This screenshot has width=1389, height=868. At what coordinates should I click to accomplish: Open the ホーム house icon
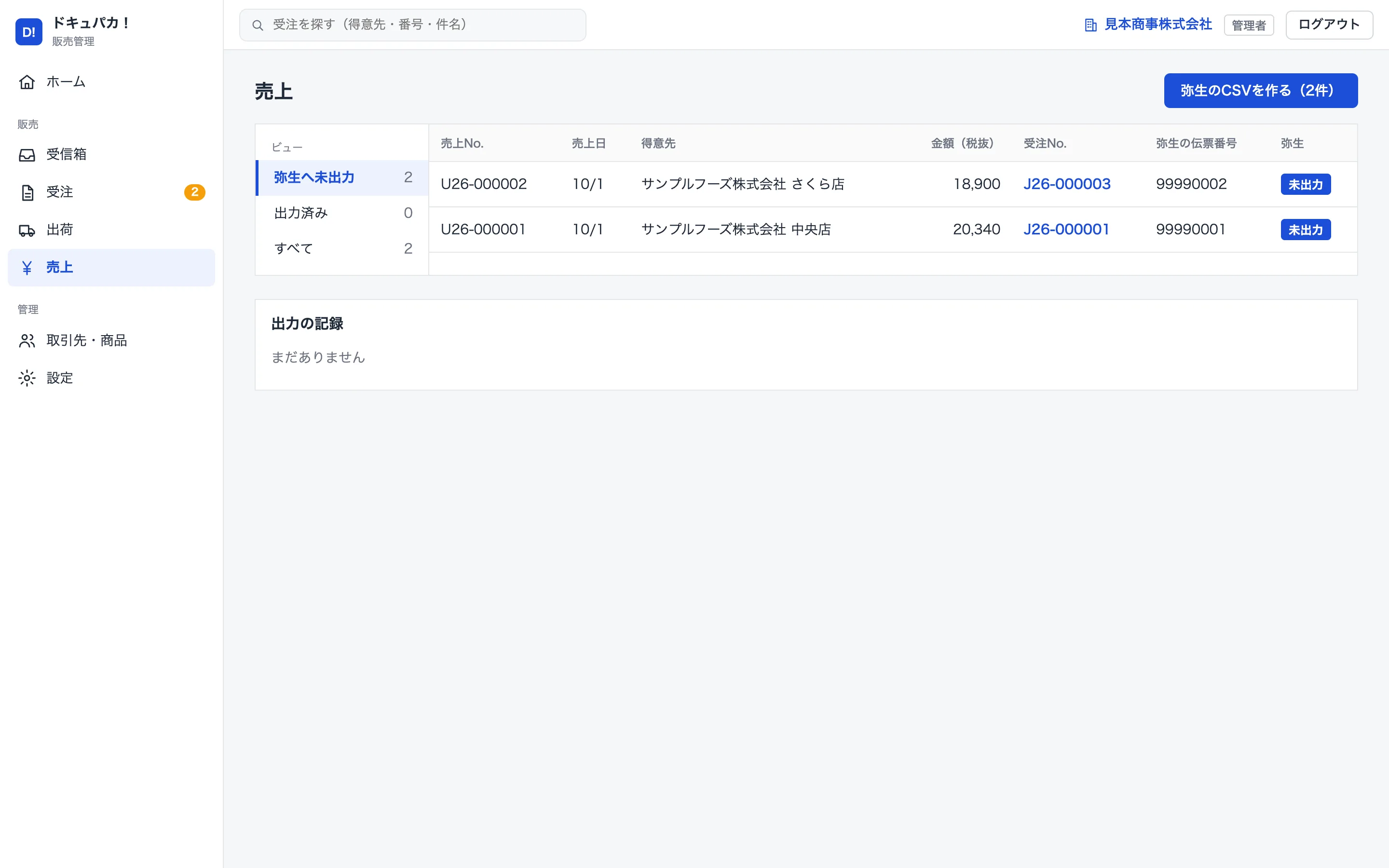pyautogui.click(x=27, y=82)
